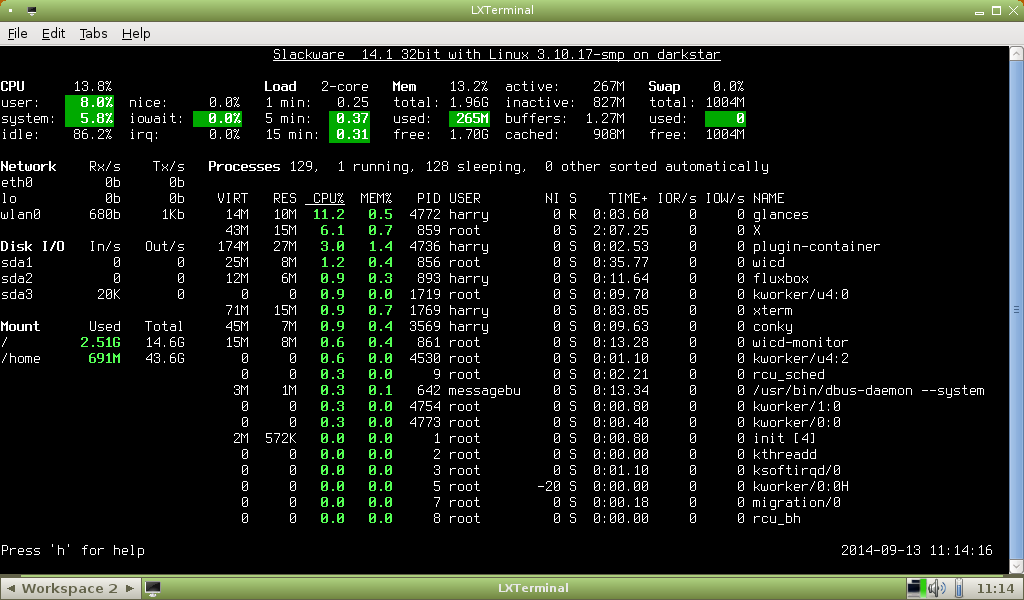Click the eth0 network interface row

point(93,183)
